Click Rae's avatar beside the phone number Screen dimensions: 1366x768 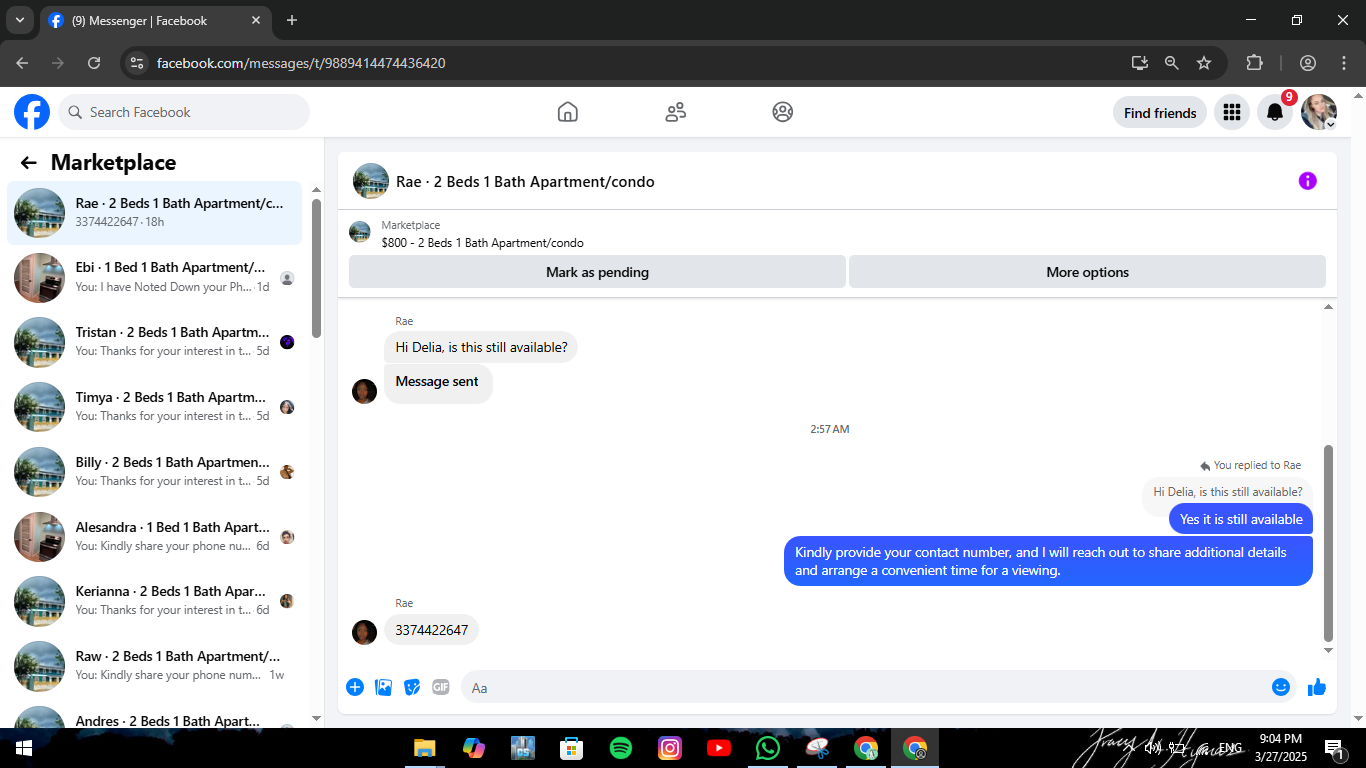[364, 632]
